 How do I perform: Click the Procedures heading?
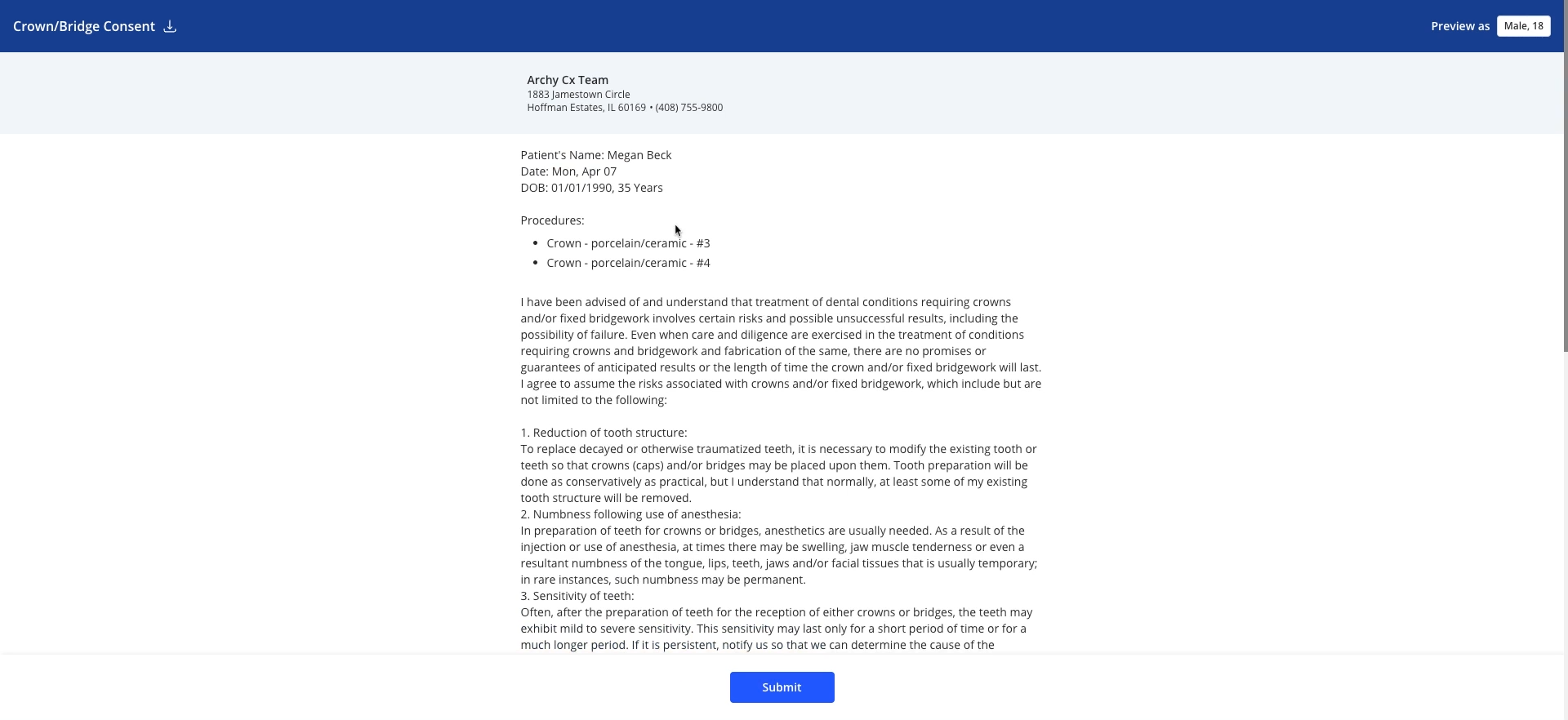pos(552,220)
